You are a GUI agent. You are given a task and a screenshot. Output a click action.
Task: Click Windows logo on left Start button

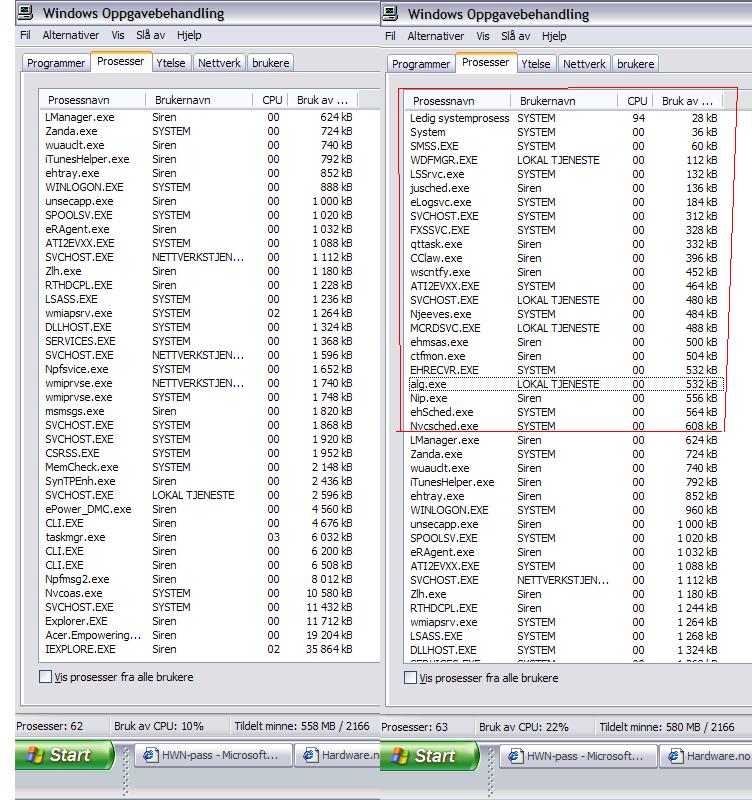tap(34, 755)
